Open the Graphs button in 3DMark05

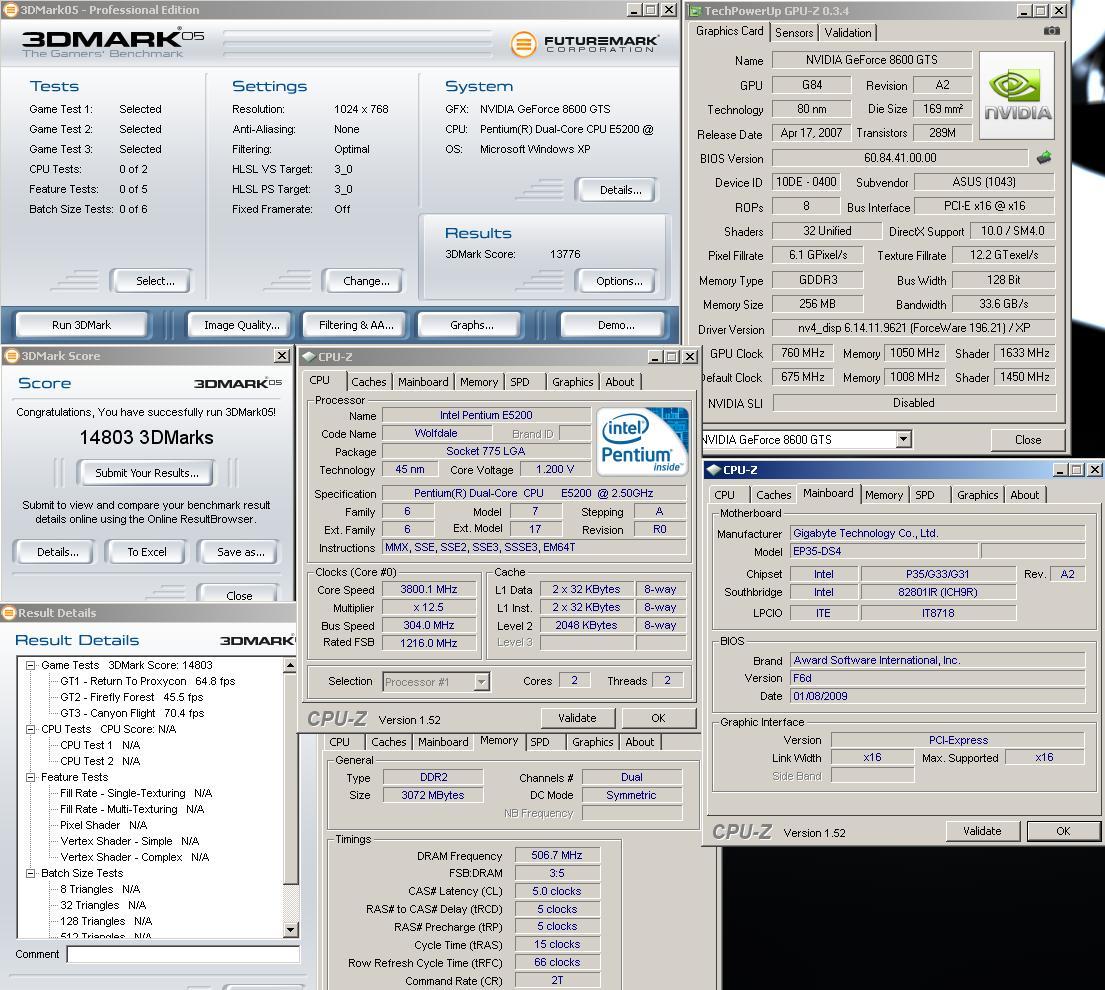pos(471,325)
